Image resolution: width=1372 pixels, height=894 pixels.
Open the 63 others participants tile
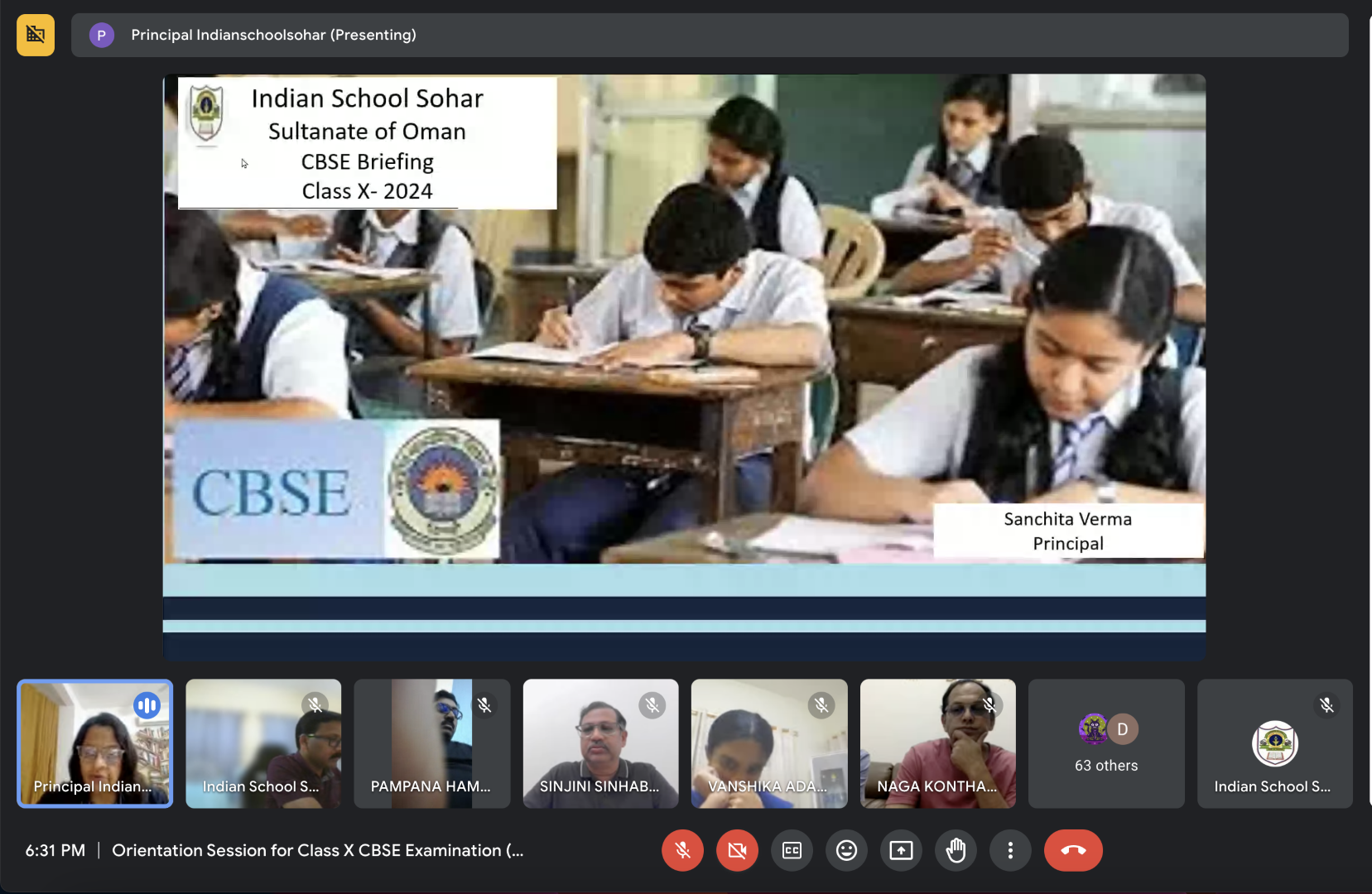(x=1106, y=743)
